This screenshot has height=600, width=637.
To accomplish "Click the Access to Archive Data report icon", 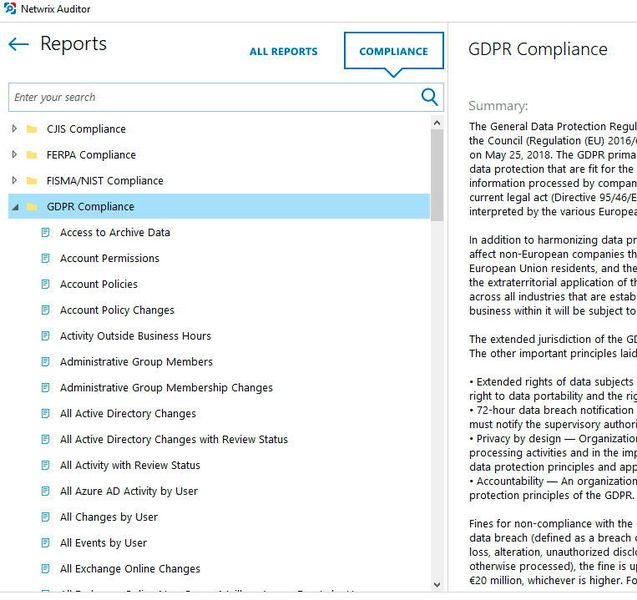I will [x=46, y=232].
